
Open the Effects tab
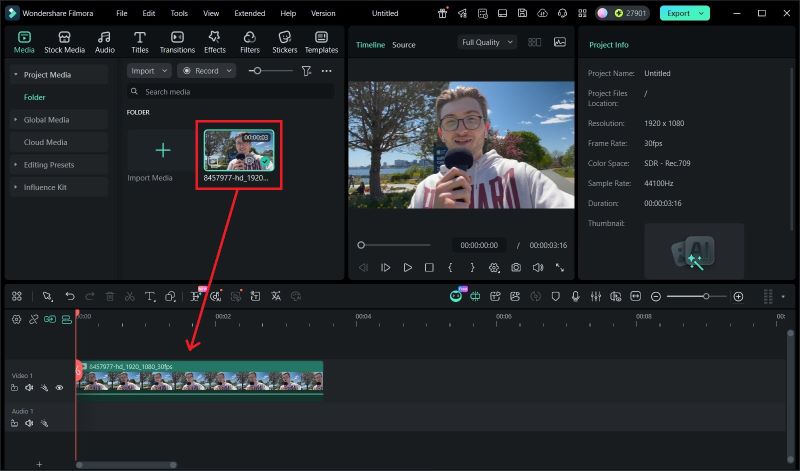pos(215,42)
